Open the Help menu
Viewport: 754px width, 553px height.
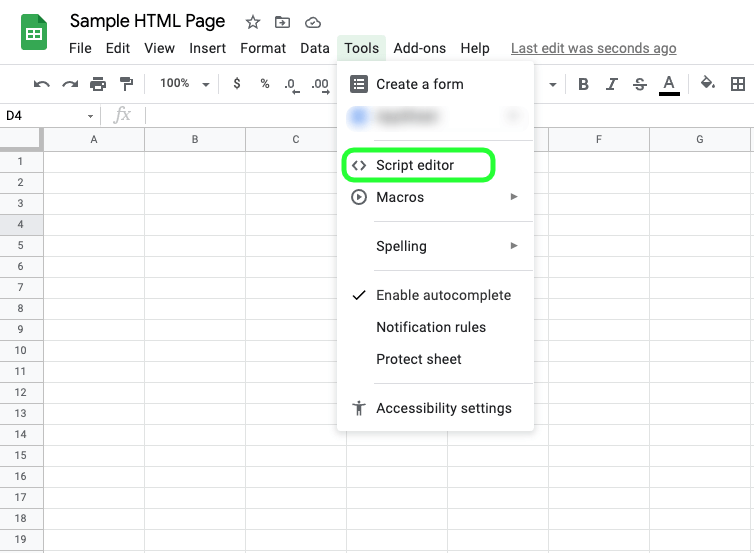coord(475,48)
